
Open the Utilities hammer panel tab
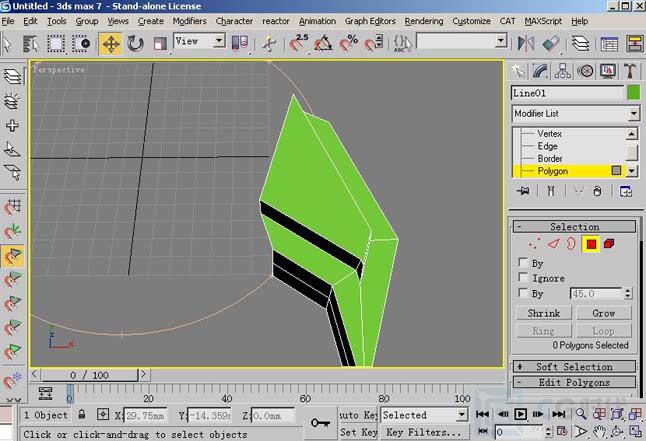[630, 71]
